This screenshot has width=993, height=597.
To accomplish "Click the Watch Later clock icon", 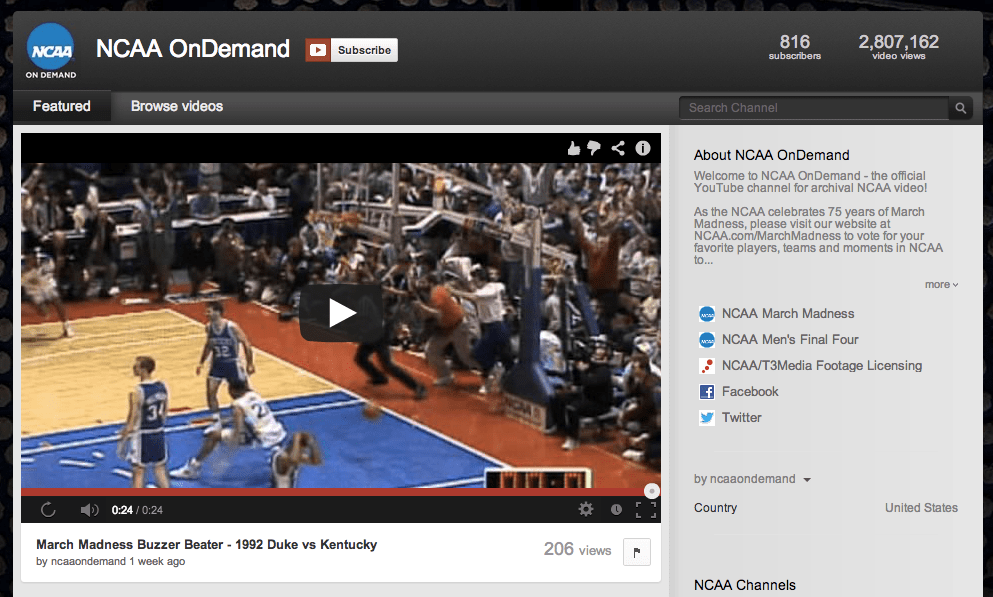I will tap(616, 510).
